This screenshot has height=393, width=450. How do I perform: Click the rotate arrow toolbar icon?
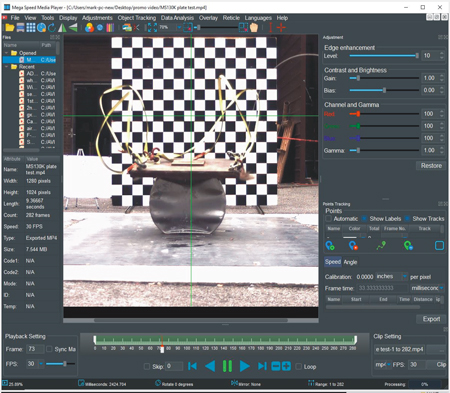(52, 28)
